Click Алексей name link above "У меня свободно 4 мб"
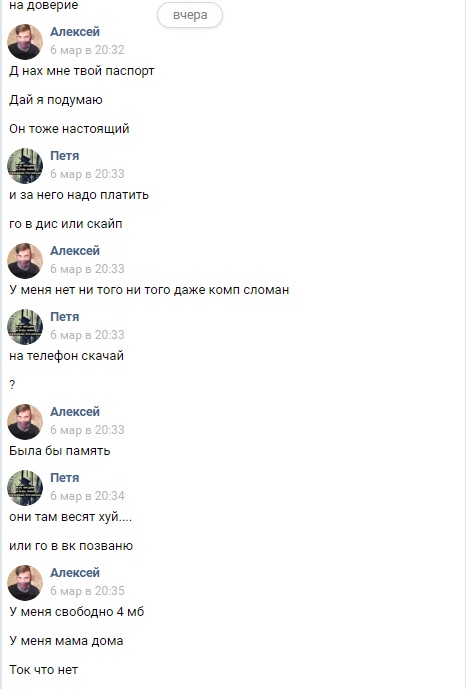 pos(75,572)
